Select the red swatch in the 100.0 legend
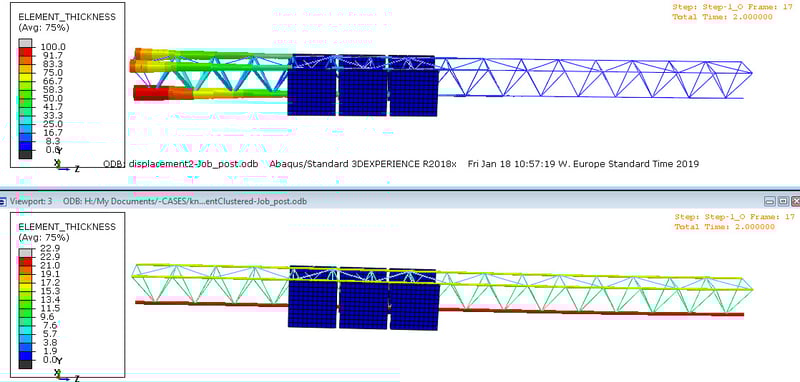This screenshot has height=382, width=800. (x=26, y=51)
